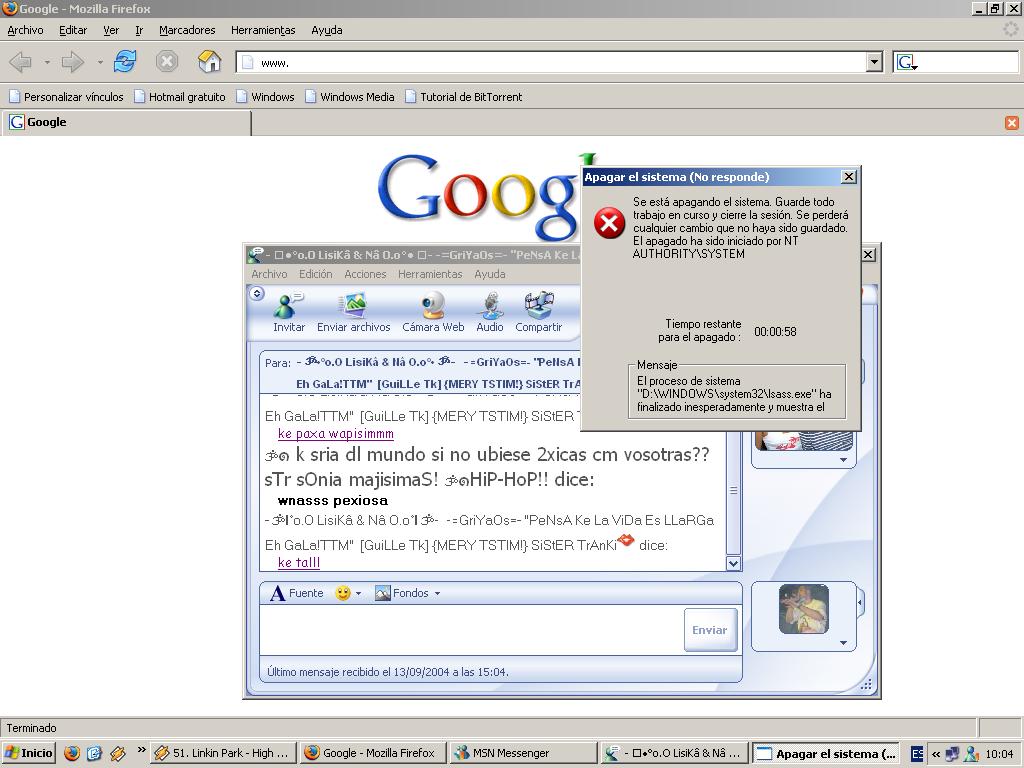
Task: Open the dropdown under my display picture
Action: tap(843, 643)
